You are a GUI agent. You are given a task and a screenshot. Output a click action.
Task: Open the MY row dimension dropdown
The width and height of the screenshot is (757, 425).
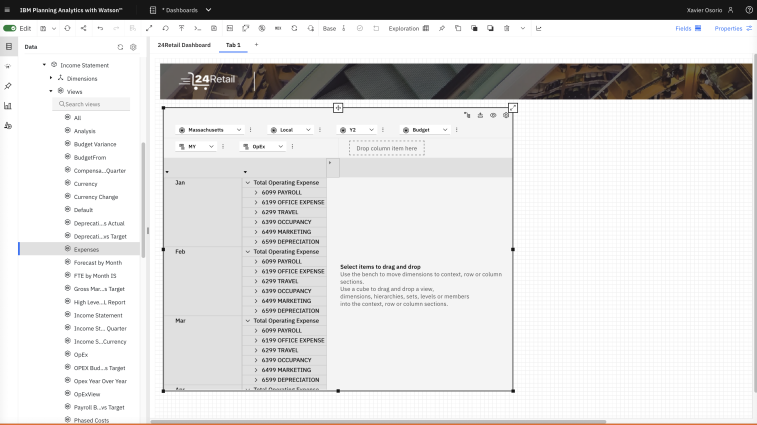196,146
